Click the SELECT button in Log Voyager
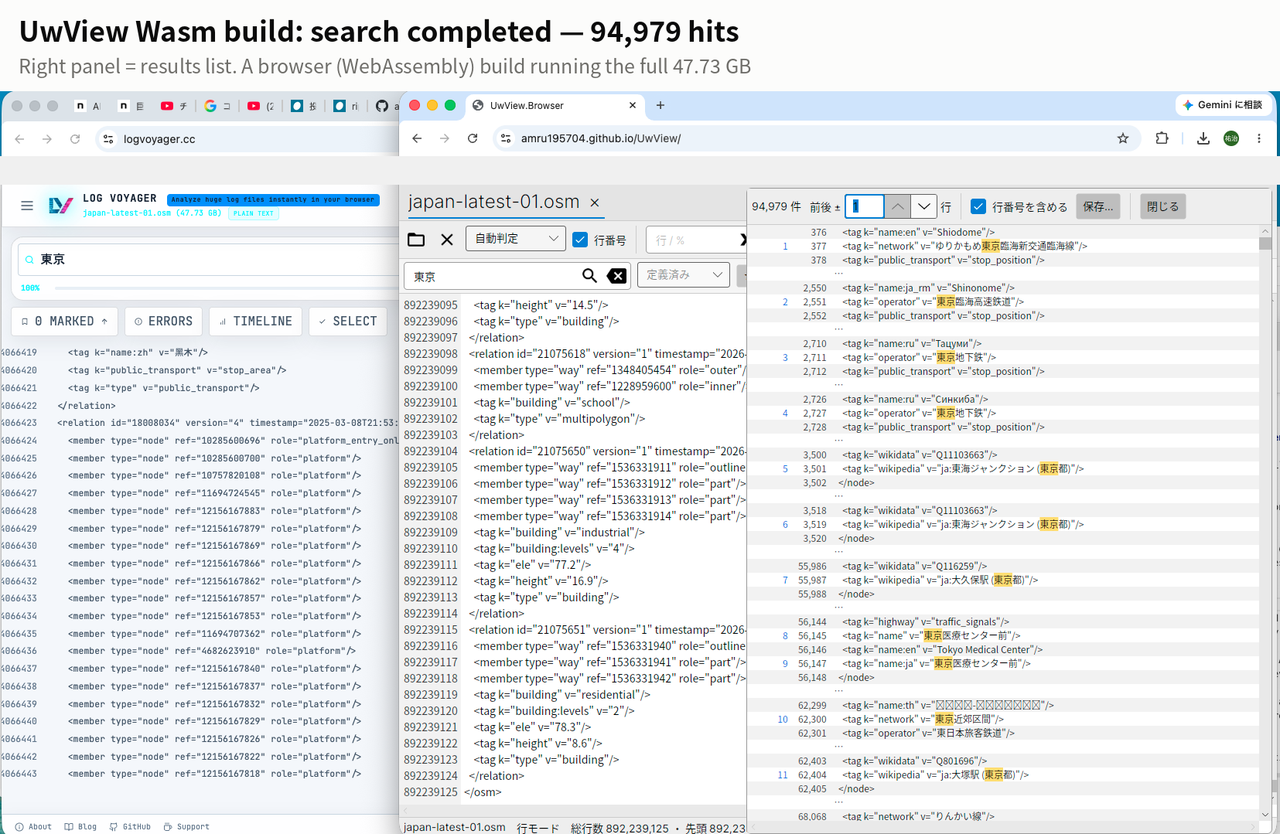 tap(347, 321)
